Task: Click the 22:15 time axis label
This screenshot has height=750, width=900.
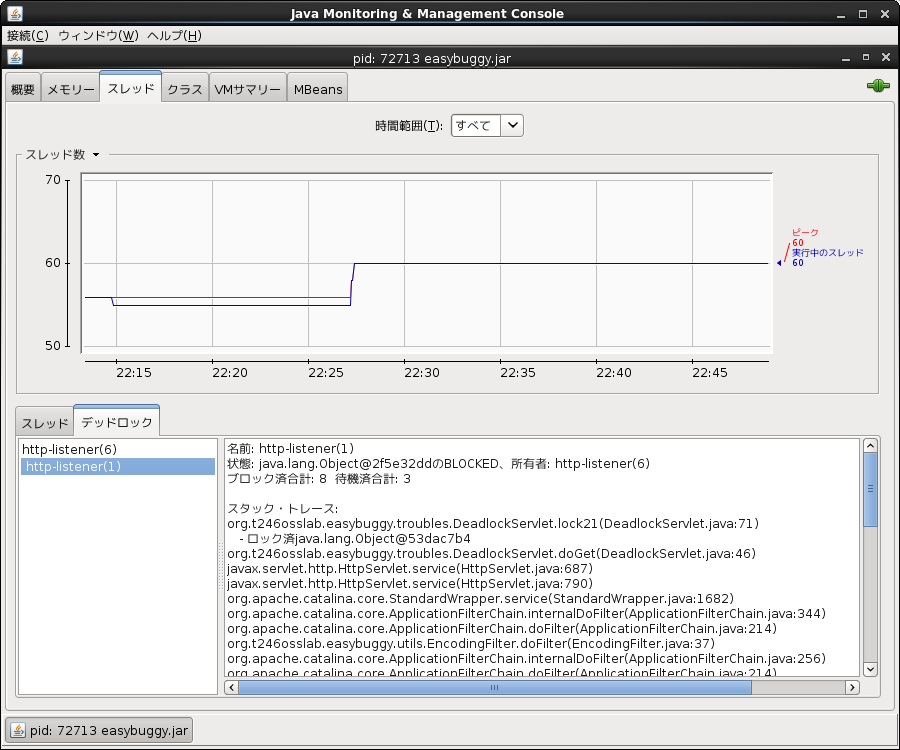Action: [x=134, y=372]
